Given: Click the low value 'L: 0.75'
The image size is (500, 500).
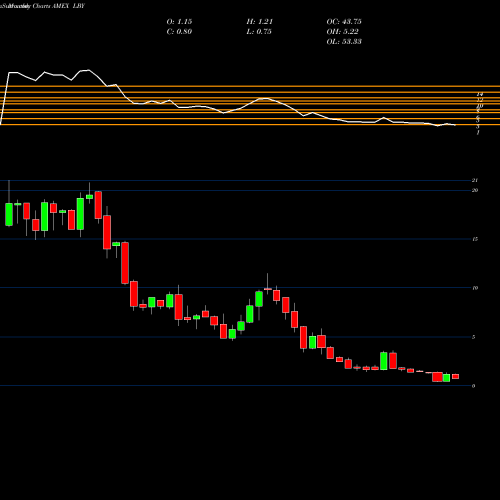Looking at the screenshot, I should 259,32.
